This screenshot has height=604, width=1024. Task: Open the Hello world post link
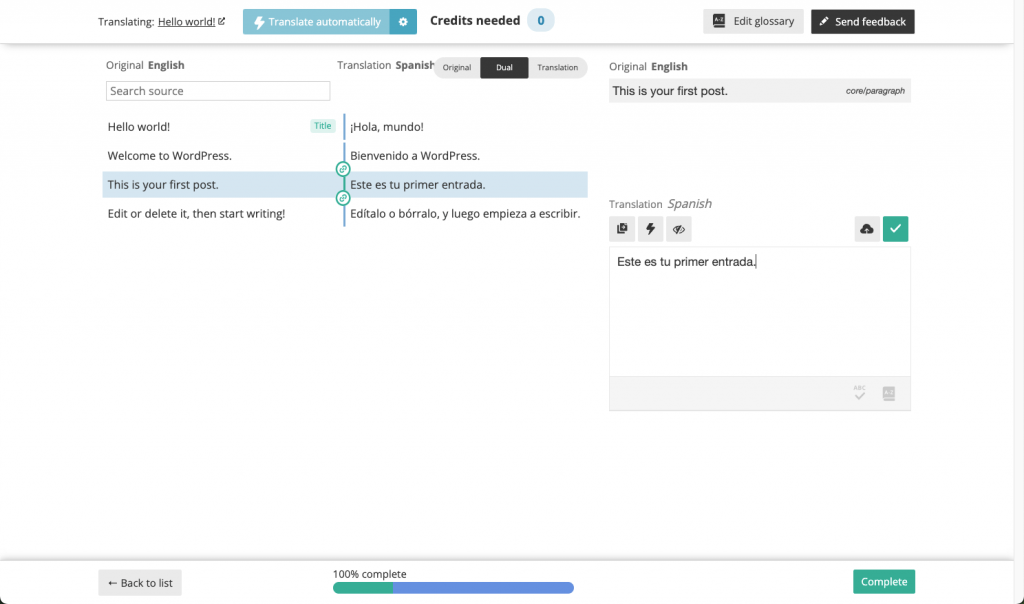(x=190, y=19)
